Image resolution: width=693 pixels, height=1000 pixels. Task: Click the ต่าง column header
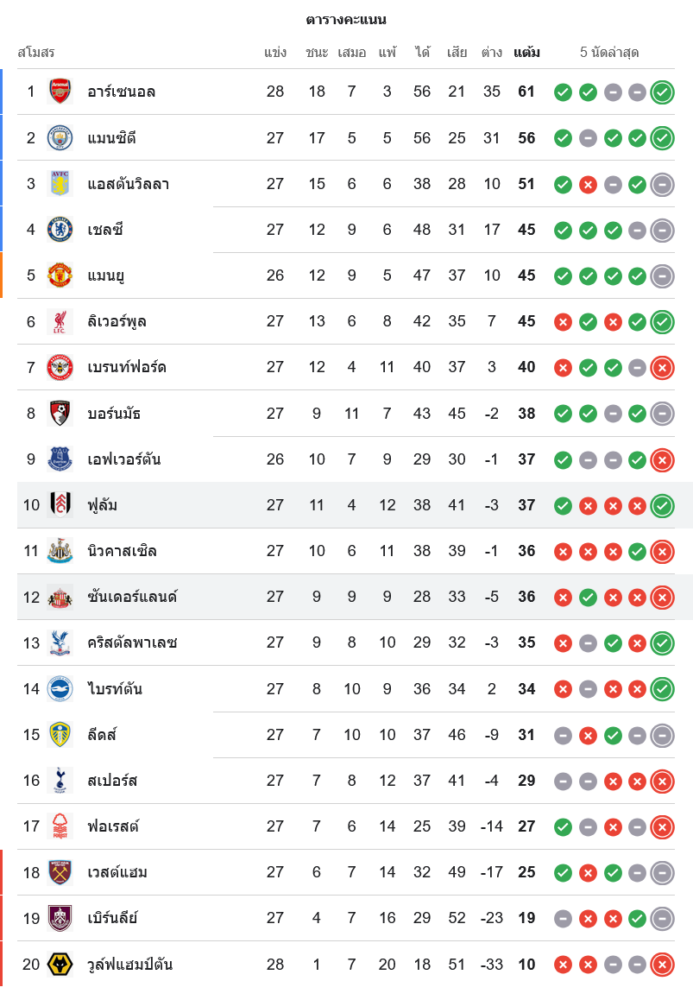[491, 52]
